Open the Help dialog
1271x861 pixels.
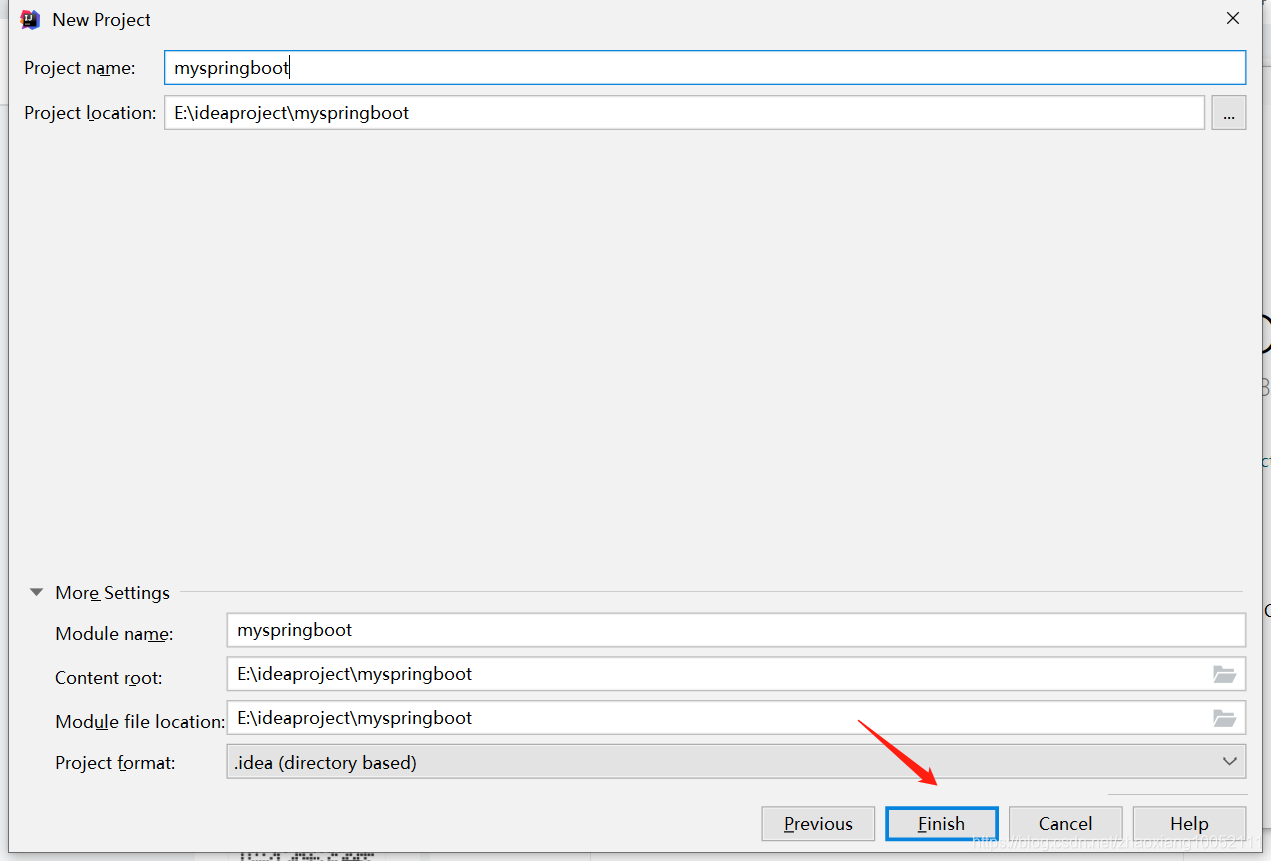(1188, 823)
